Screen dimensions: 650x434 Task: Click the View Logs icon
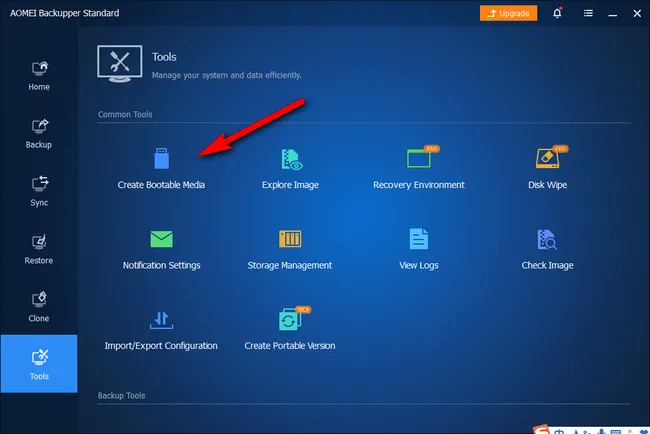coord(418,239)
